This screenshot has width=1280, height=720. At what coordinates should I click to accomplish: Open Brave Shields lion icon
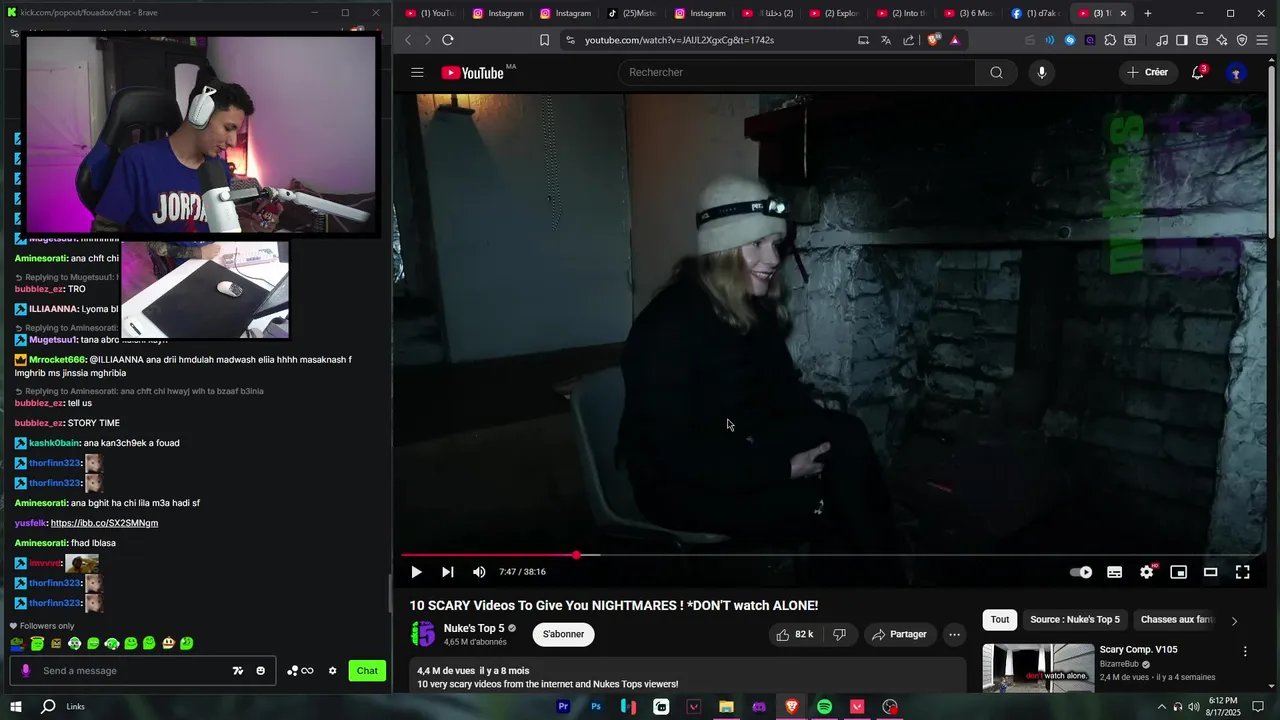[x=934, y=40]
